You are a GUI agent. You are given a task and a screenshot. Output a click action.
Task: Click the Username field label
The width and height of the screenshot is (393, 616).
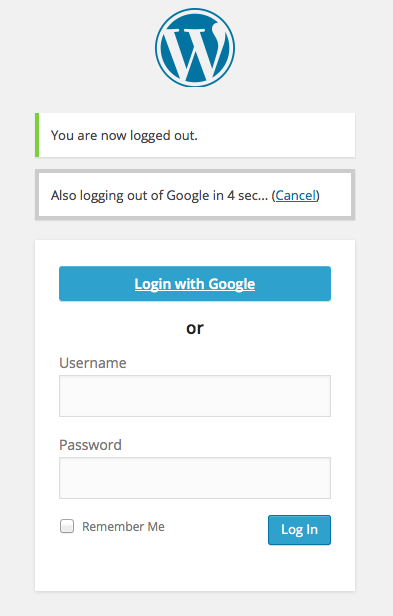pyautogui.click(x=93, y=363)
